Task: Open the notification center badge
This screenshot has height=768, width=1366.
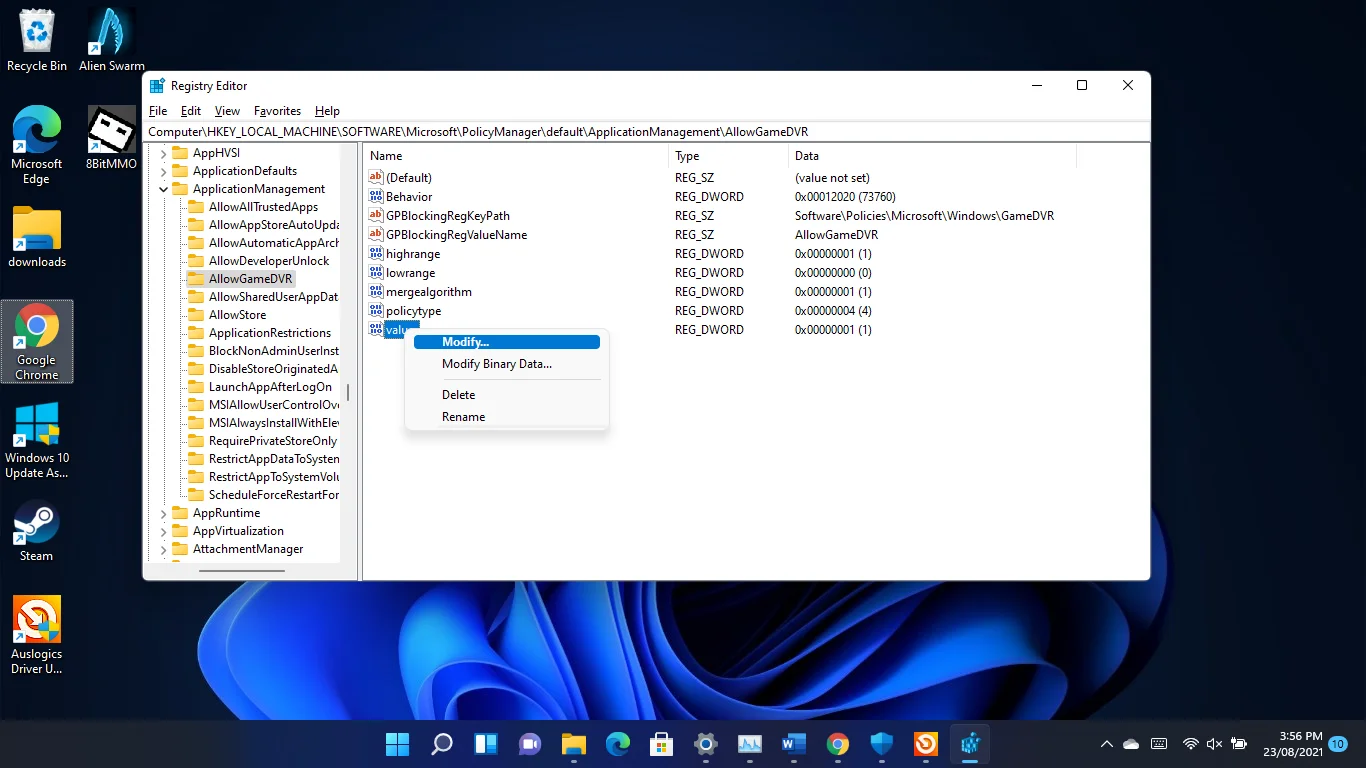Action: [1338, 744]
